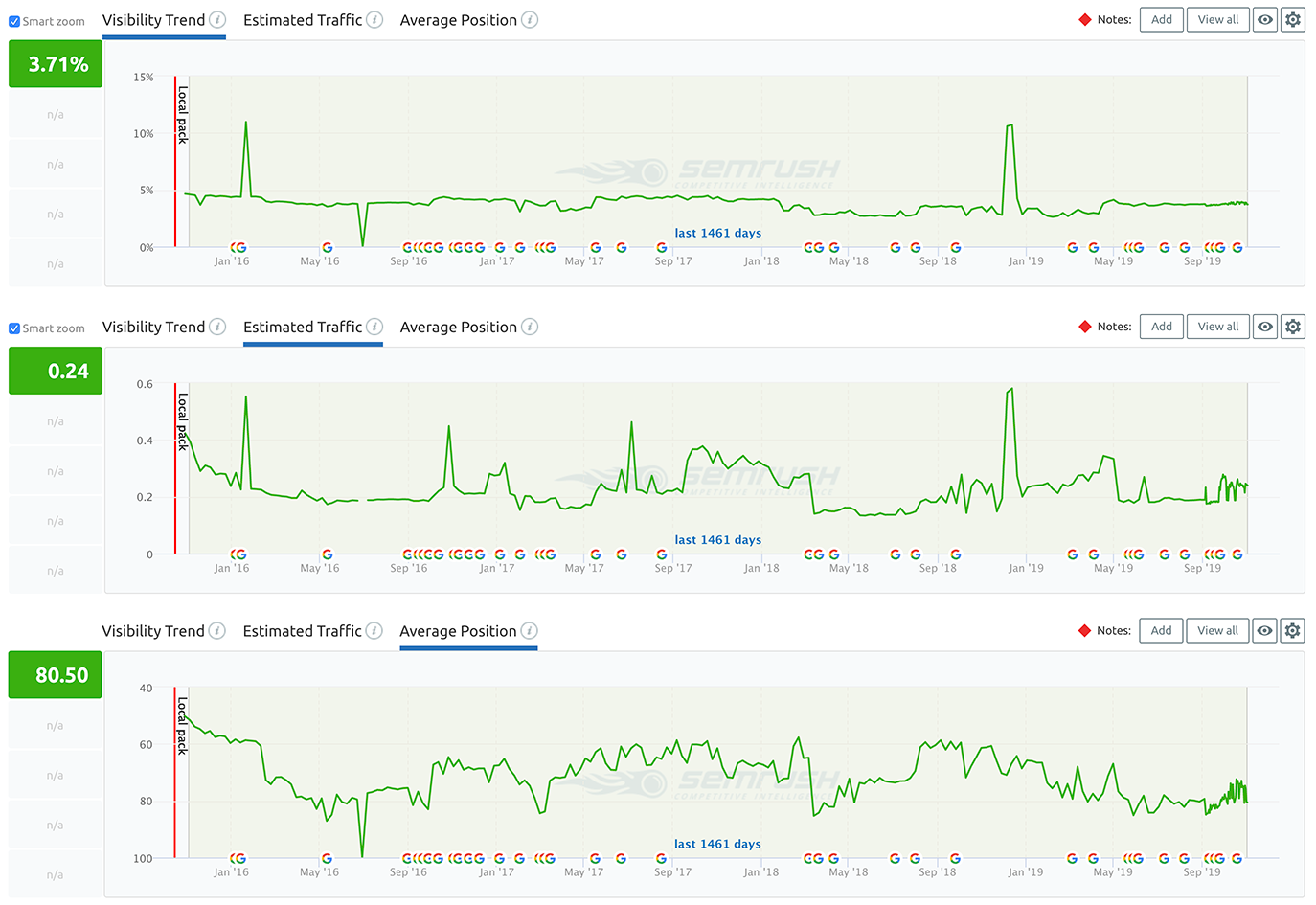Screen dimensions: 1316x905
Task: Switch top panel to Estimated Traffic tab
Action: click(303, 20)
